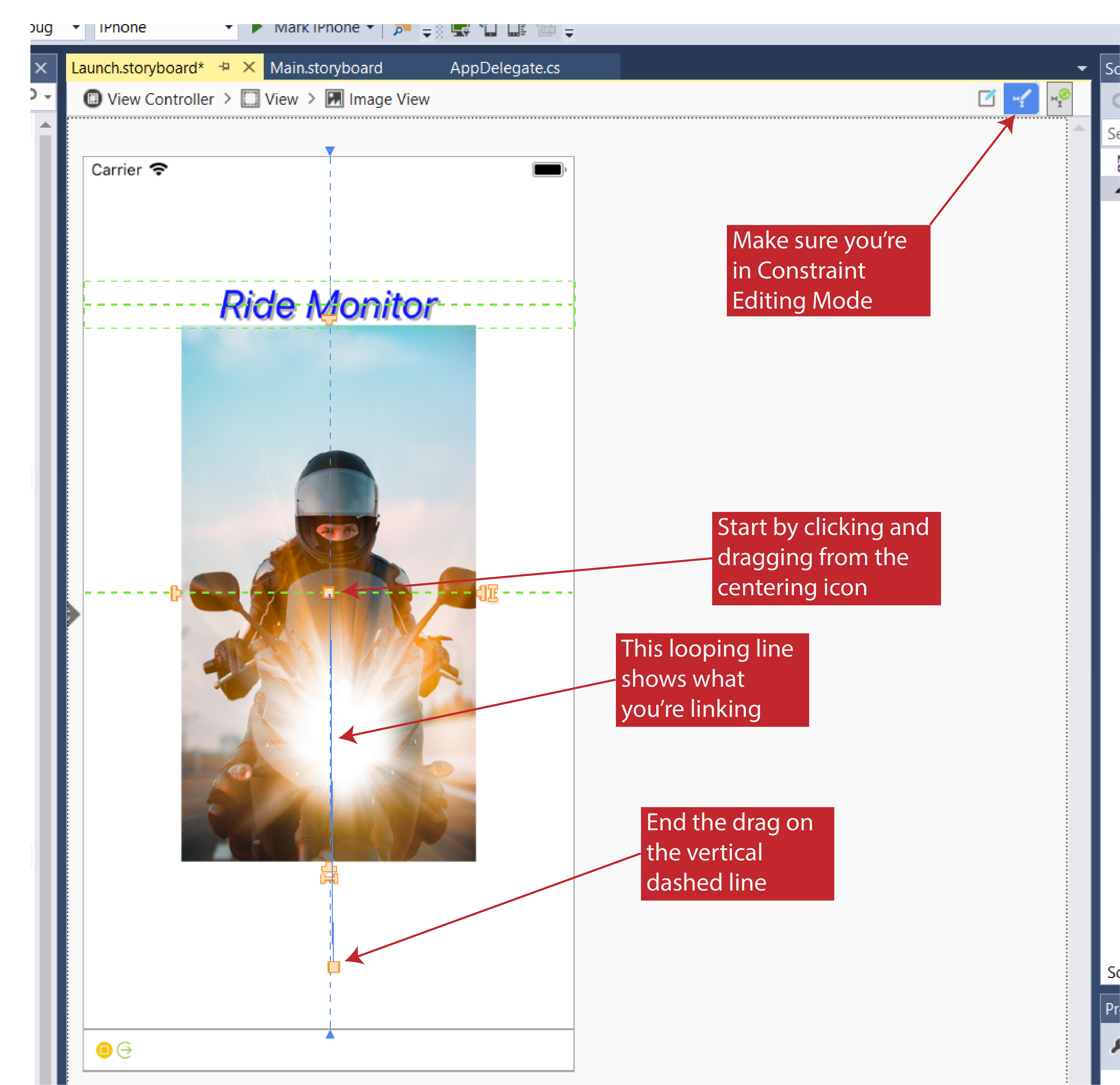Click the yellow view controller icon below the scene
Viewport: 1120px width, 1085px height.
(104, 1050)
